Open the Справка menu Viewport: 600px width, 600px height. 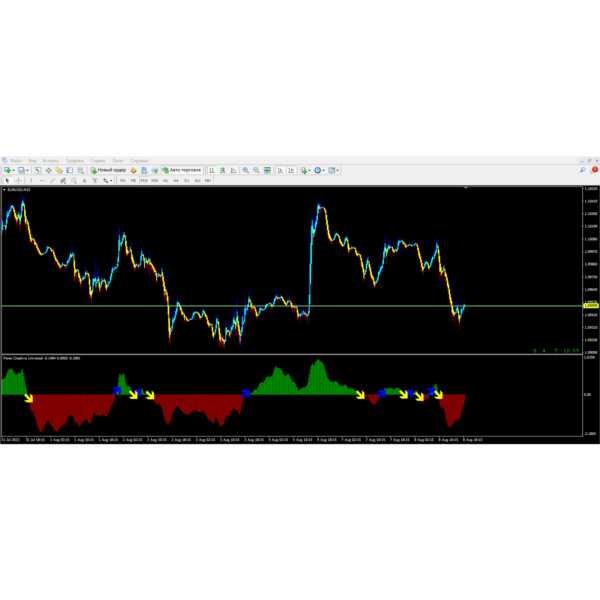coord(139,161)
